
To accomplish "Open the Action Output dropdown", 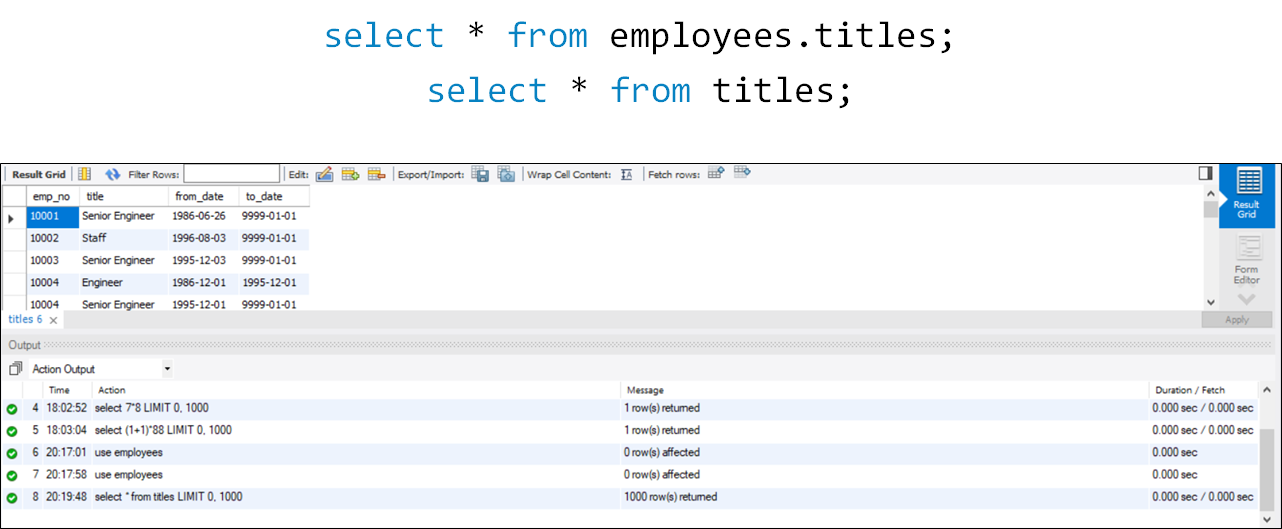I will click(101, 369).
